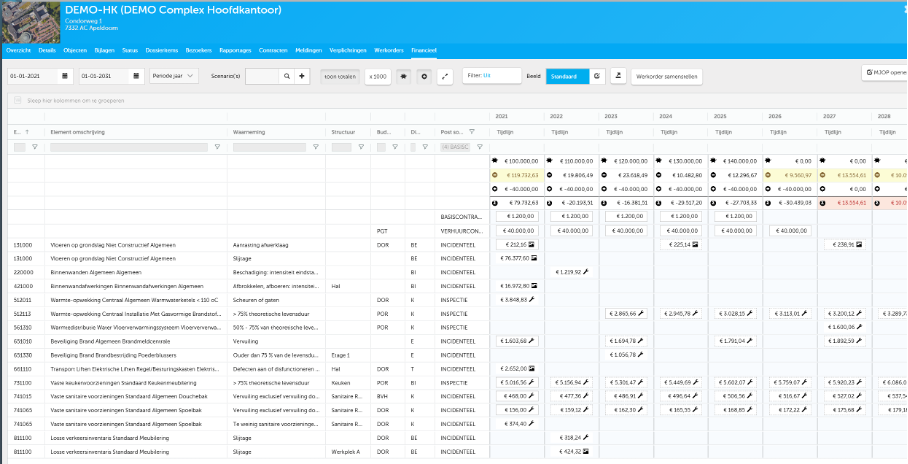This screenshot has height=464, width=908.
Task: Click the wrench icon in the € 1.056,78 cell
Action: [640, 355]
